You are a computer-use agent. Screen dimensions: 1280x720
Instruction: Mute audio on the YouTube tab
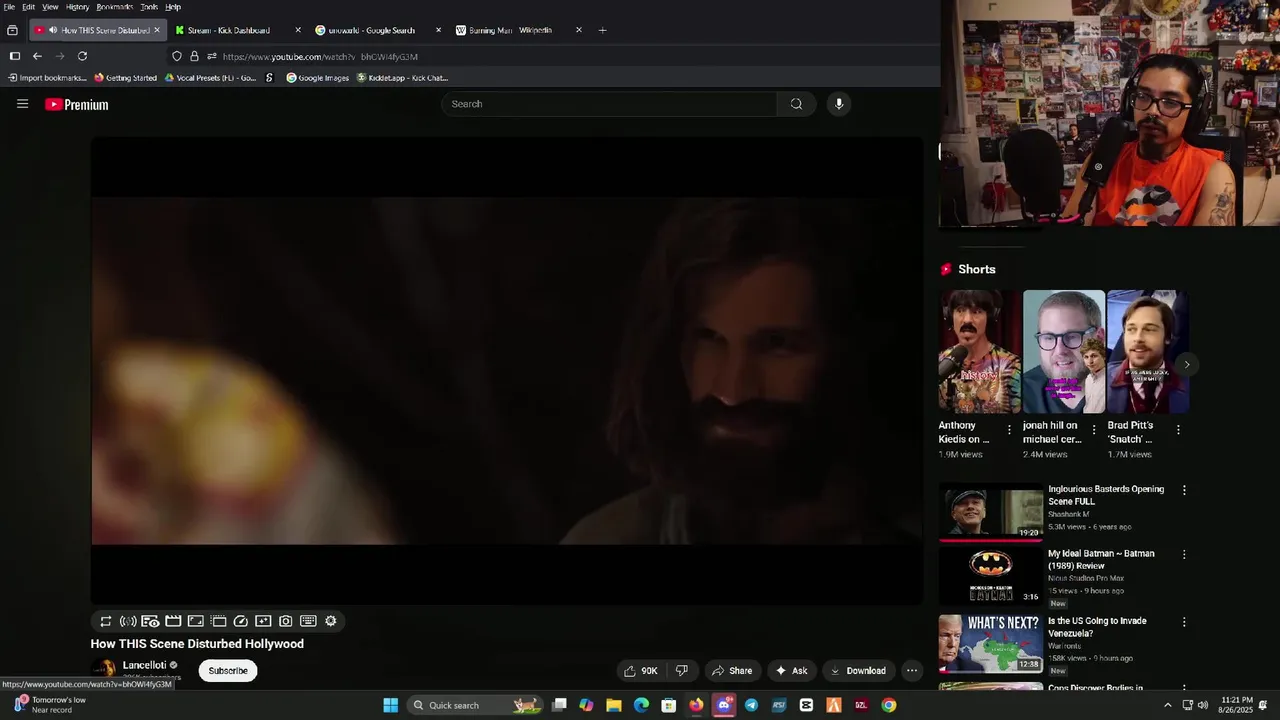point(52,30)
